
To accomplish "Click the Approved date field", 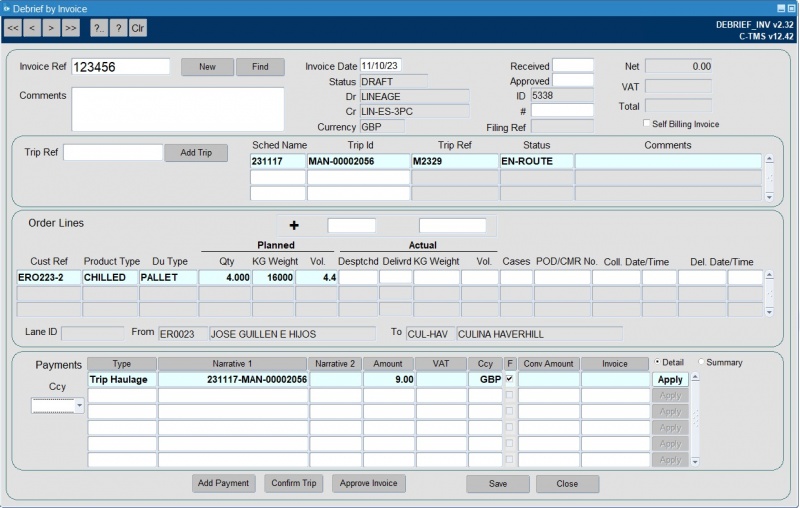I will pyautogui.click(x=573, y=80).
